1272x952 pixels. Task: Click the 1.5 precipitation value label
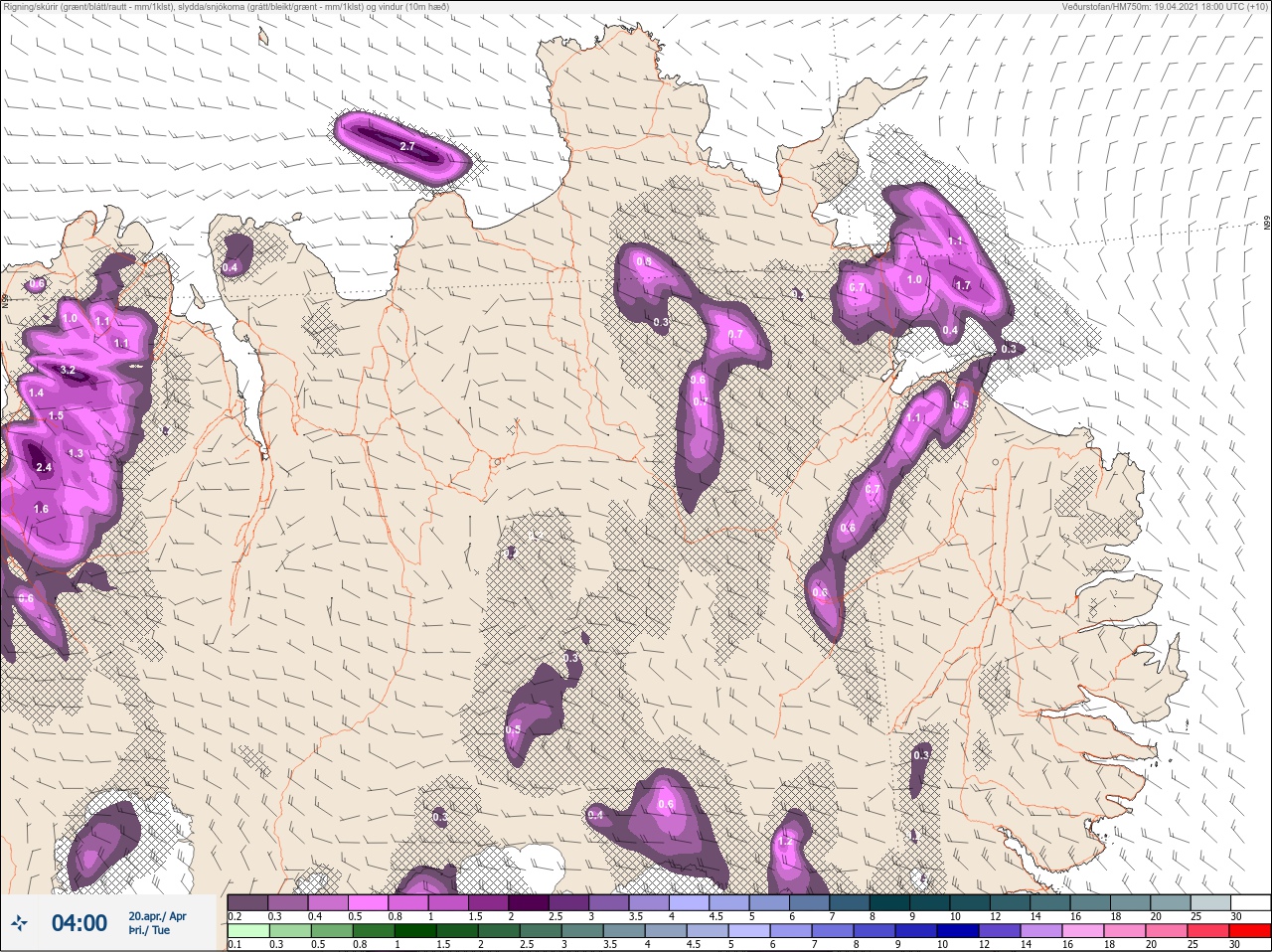pyautogui.click(x=56, y=415)
